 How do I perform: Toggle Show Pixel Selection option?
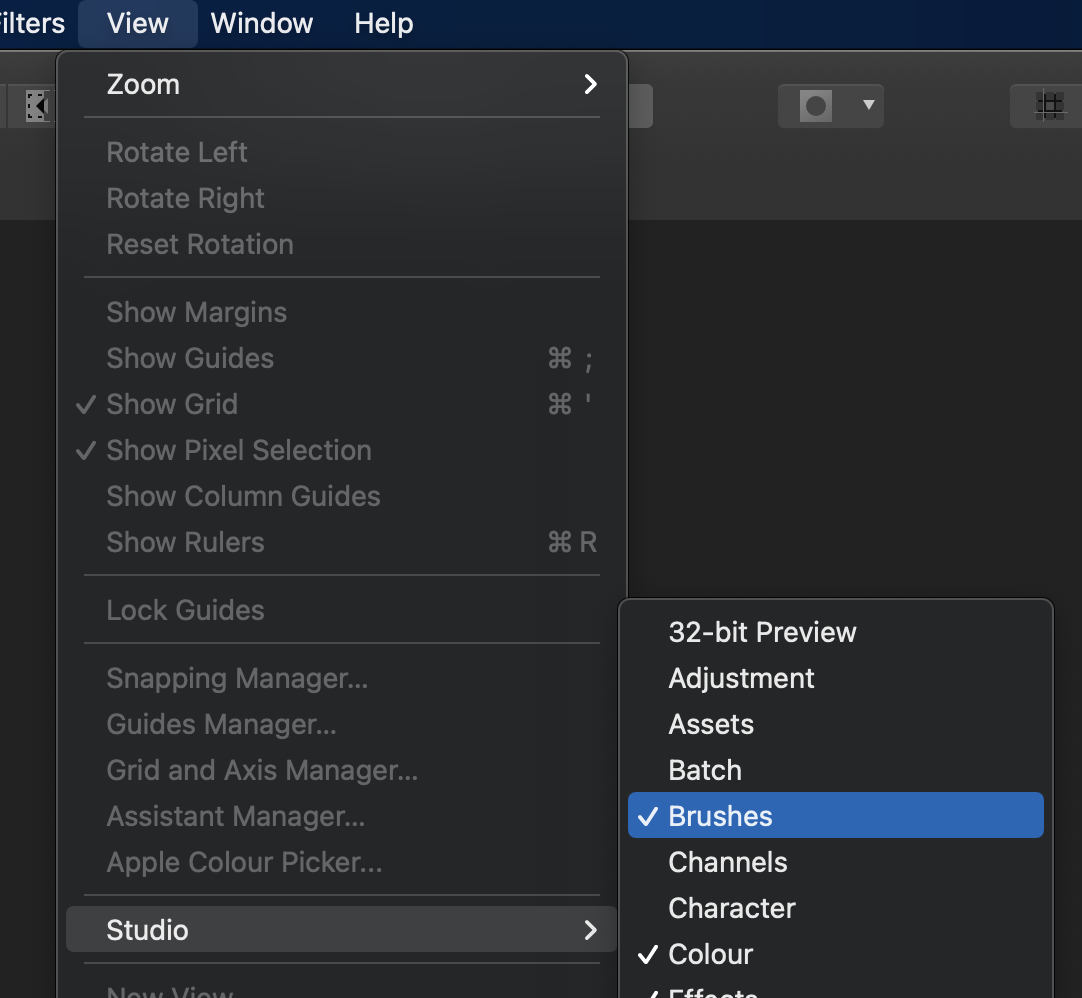coord(238,450)
